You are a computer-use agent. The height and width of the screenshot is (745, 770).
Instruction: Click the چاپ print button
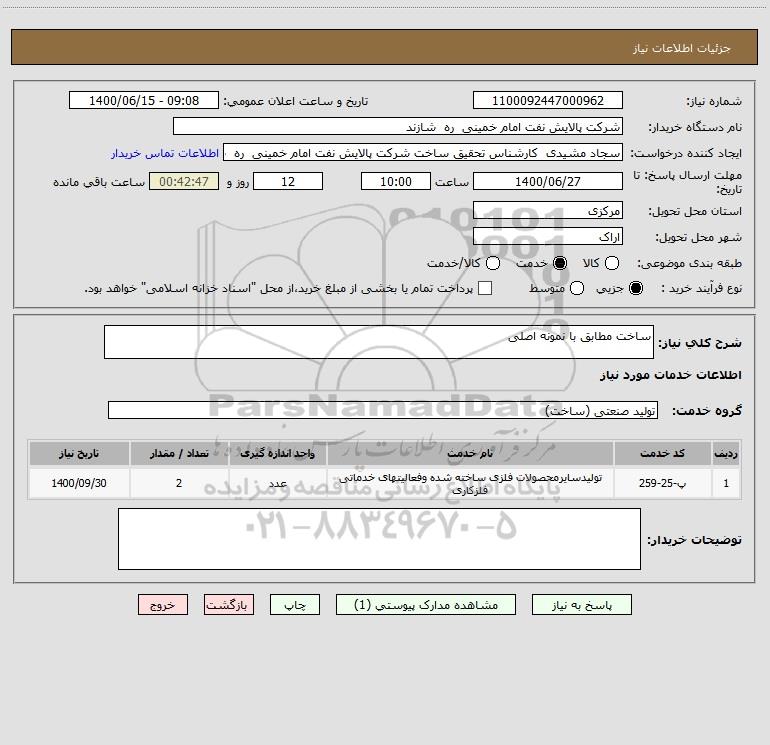[295, 605]
